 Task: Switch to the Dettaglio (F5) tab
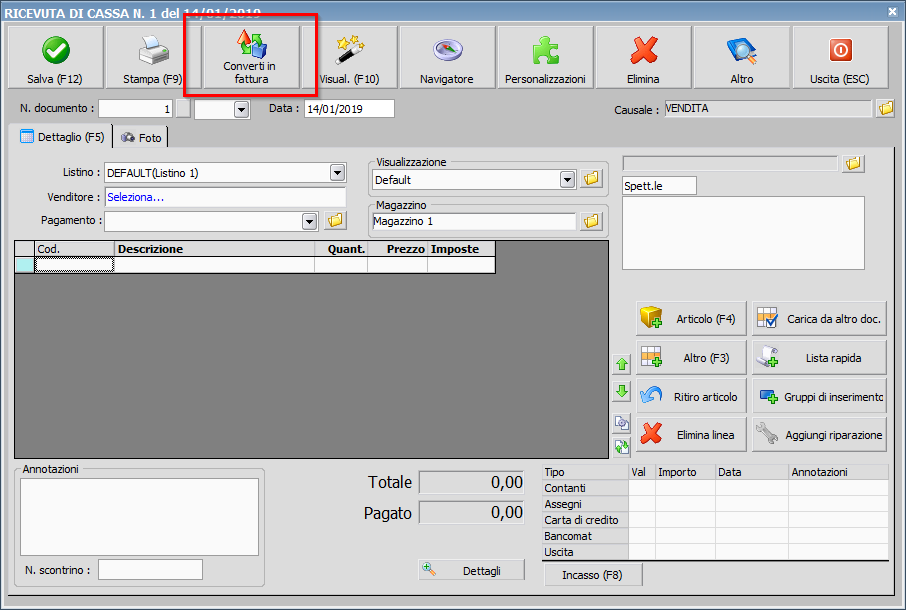point(61,137)
